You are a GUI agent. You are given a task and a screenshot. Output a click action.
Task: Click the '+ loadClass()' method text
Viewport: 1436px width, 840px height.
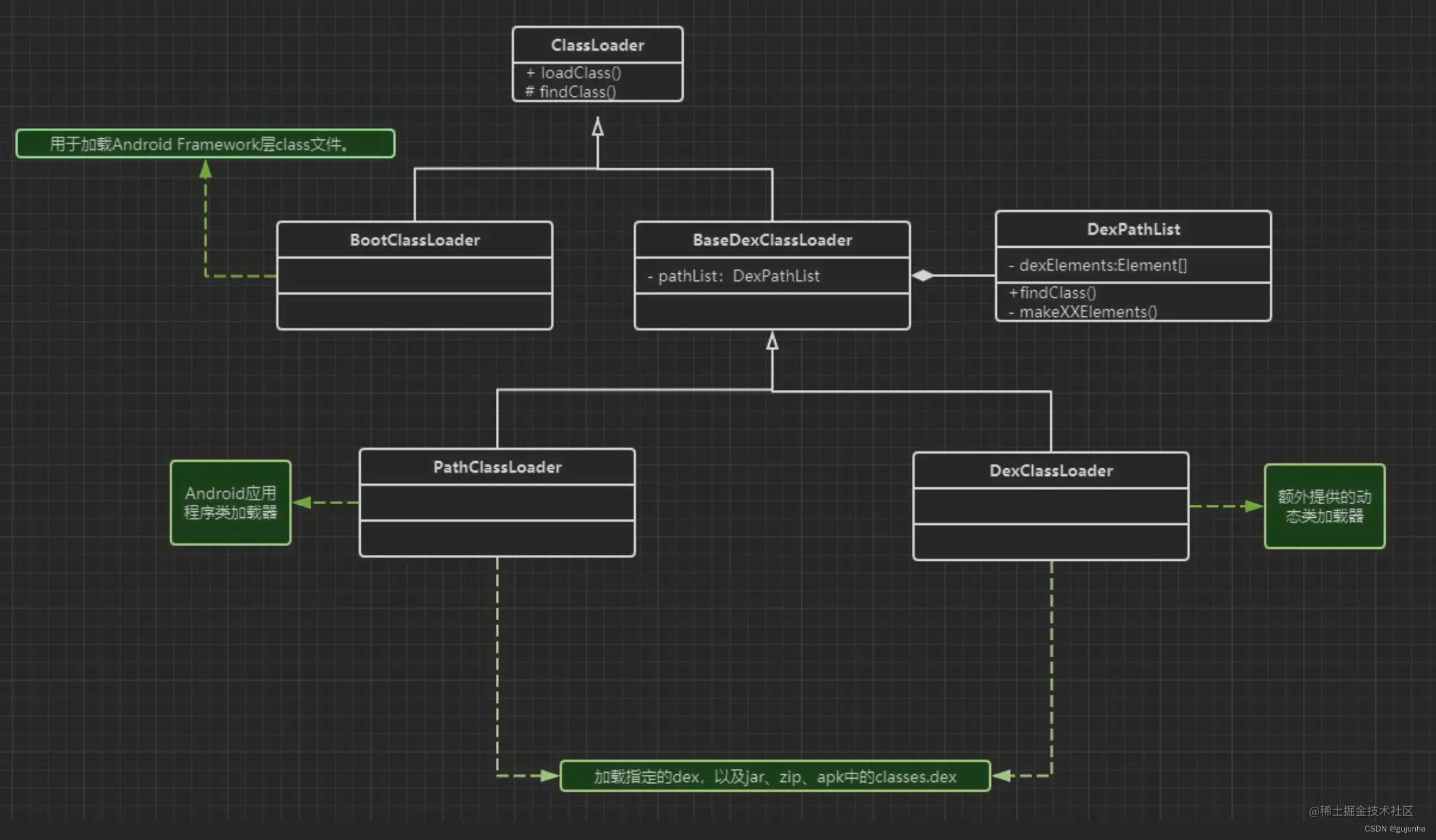pyautogui.click(x=573, y=73)
